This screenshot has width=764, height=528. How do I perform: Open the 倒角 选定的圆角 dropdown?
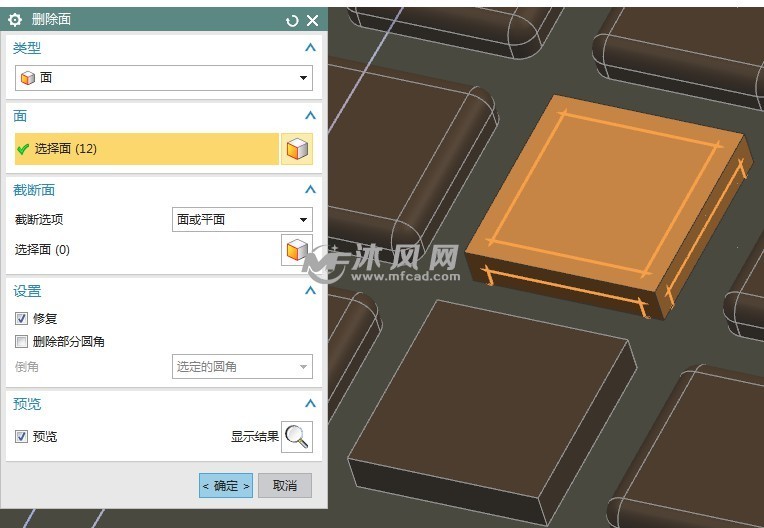click(242, 367)
